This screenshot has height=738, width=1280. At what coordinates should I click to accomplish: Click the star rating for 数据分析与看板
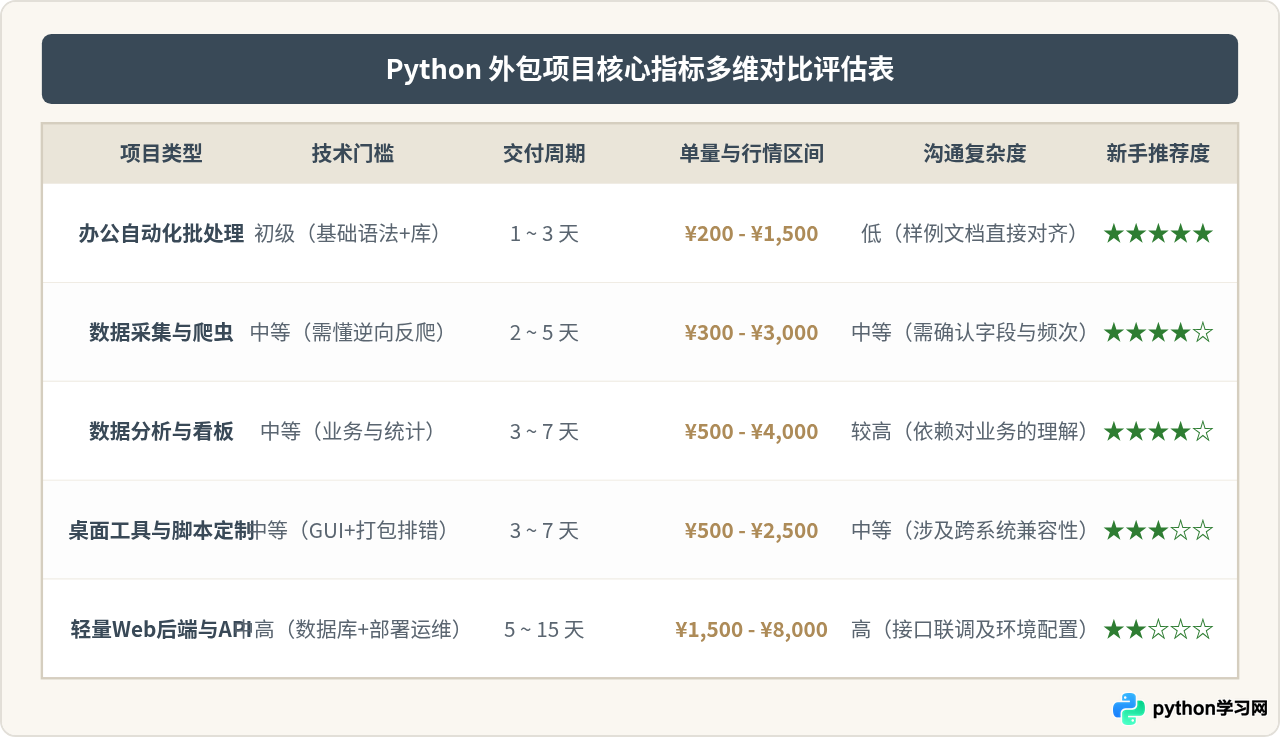1158,432
